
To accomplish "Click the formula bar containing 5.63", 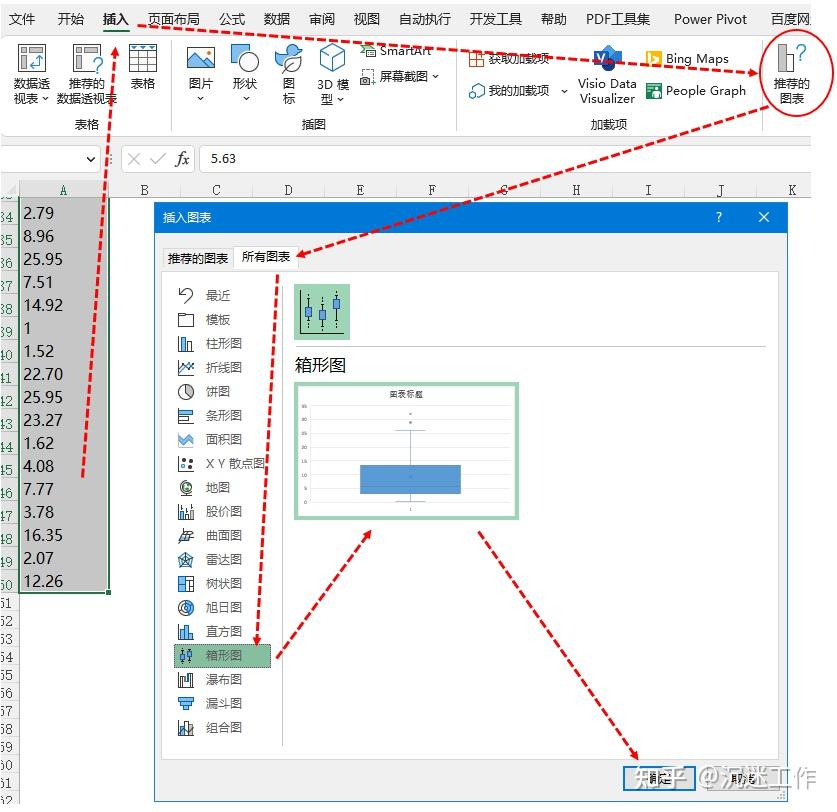I will (x=504, y=159).
